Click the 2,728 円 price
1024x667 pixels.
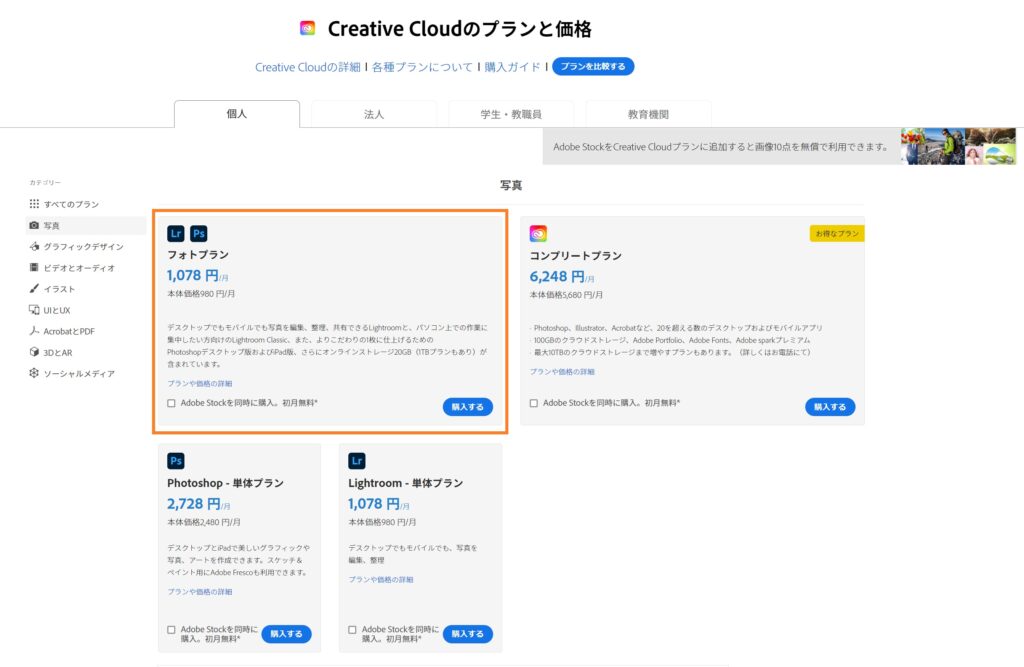click(x=194, y=504)
